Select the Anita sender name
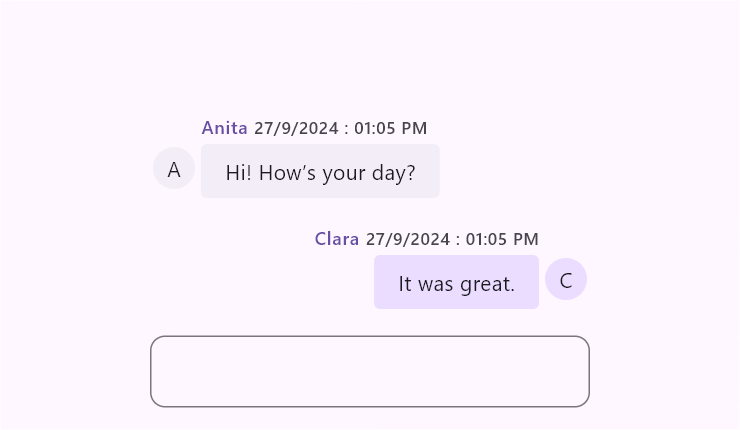 point(225,128)
